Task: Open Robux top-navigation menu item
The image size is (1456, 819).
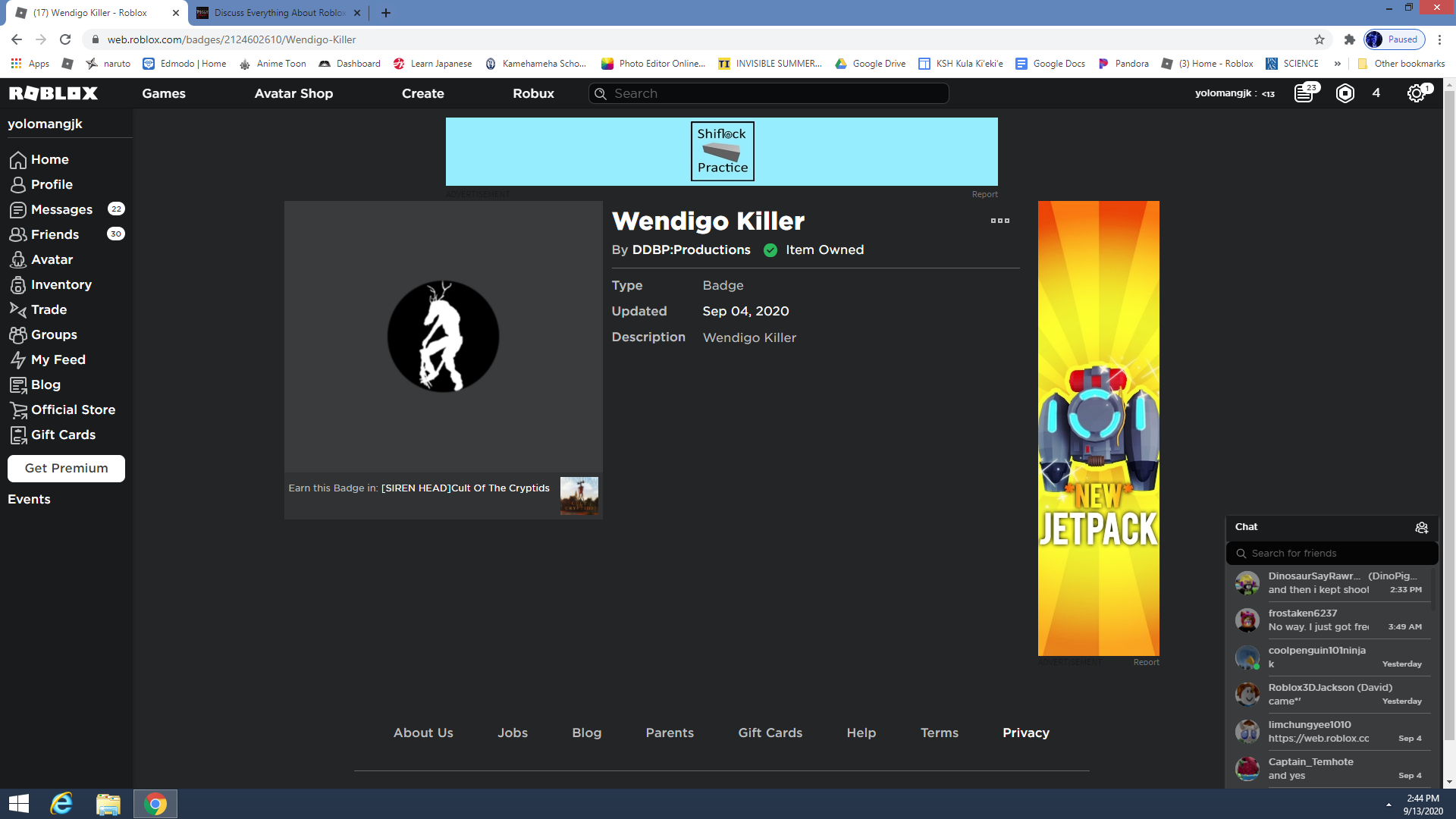Action: pos(533,93)
